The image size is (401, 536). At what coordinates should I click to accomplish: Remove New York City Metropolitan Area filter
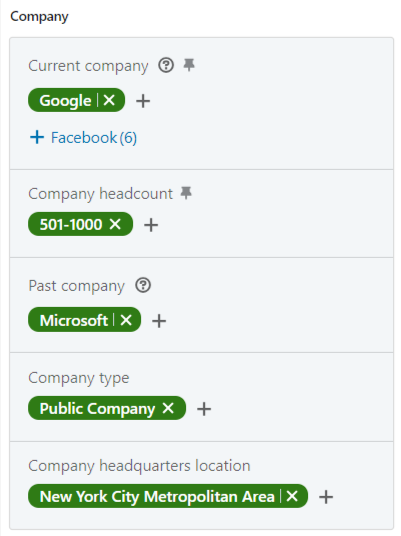(x=292, y=496)
